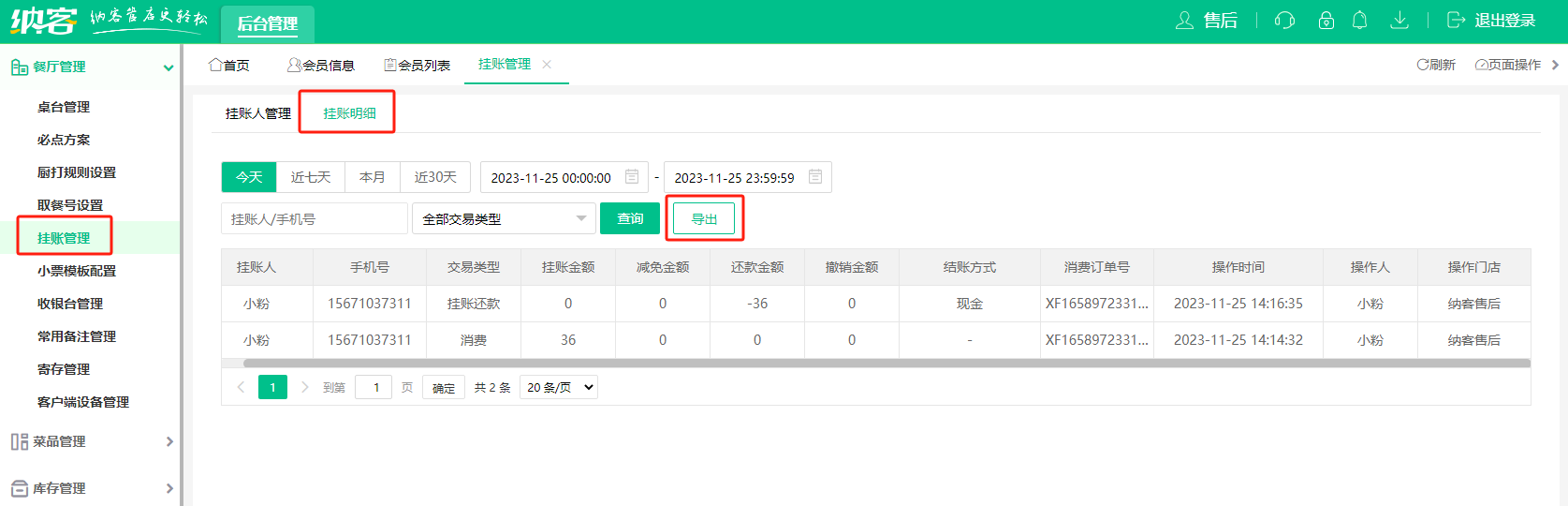Open the 全部交易类型 dropdown
This screenshot has width=1568, height=506.
(x=504, y=219)
